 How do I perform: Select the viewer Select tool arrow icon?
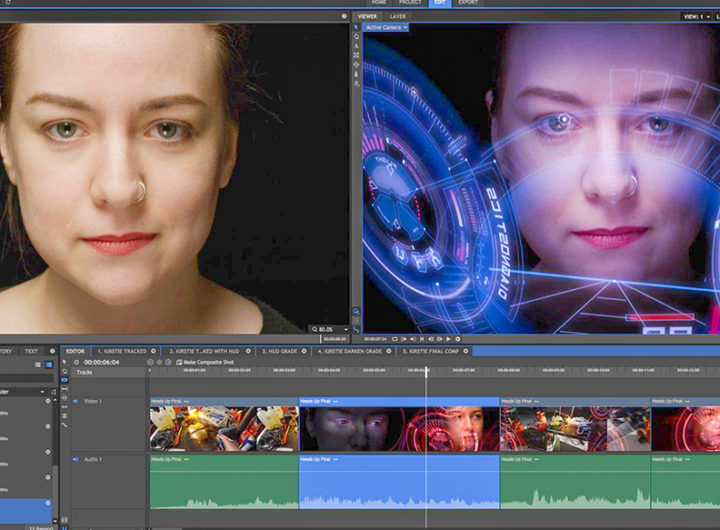coord(356,27)
